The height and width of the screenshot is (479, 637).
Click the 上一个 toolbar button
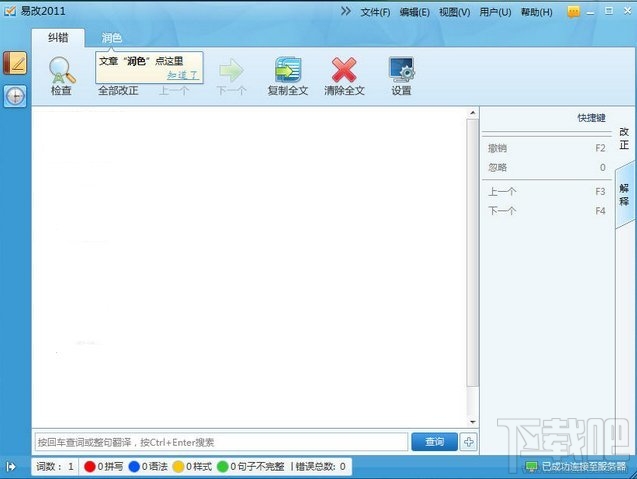click(174, 90)
